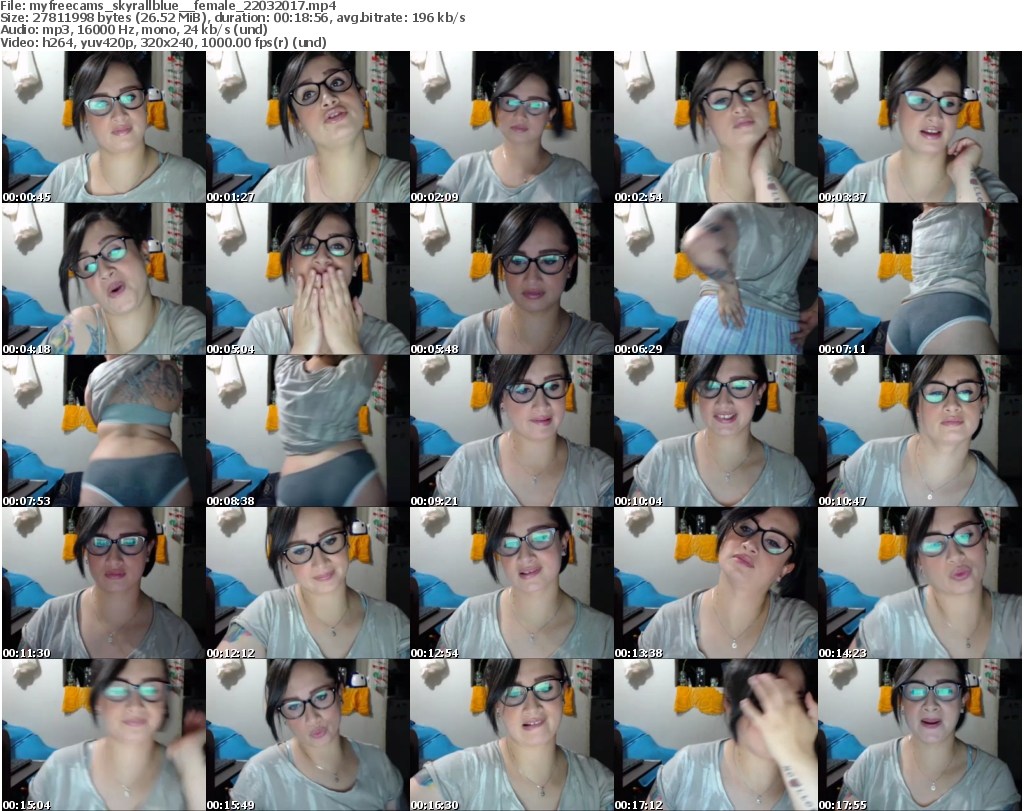Click the Audio mp3 info line

pos(134,30)
